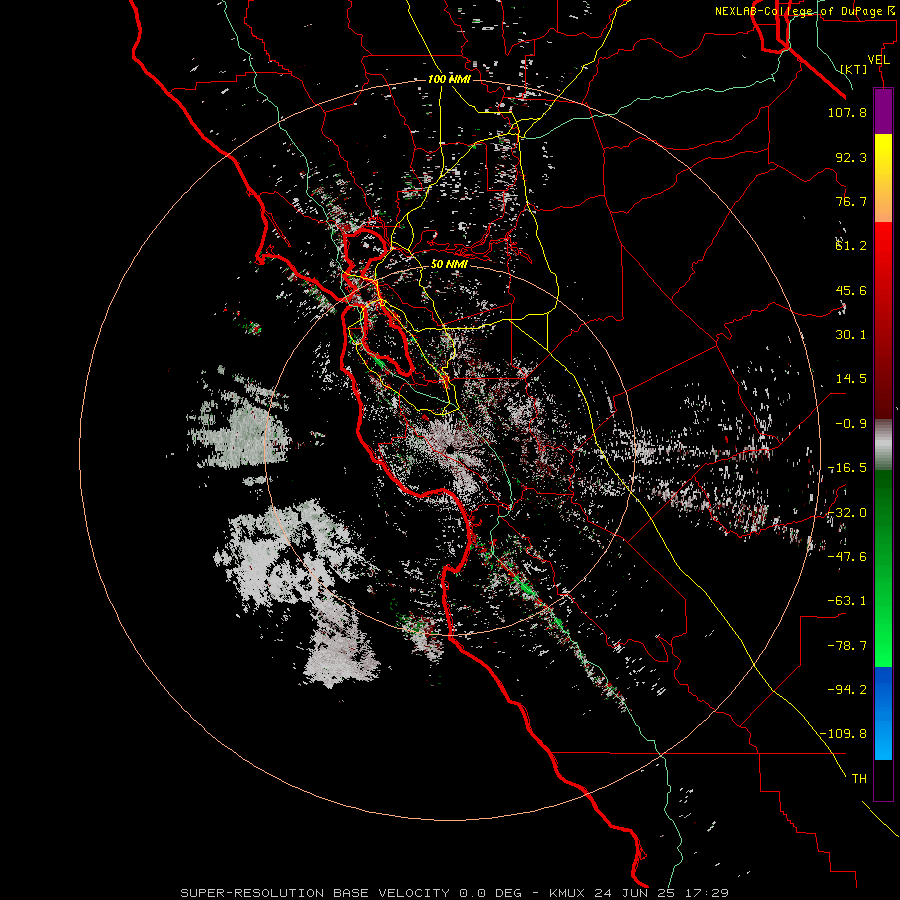The width and height of the screenshot is (900, 900).
Task: Pick the purple segment of the velocity scale
Action: [883, 112]
